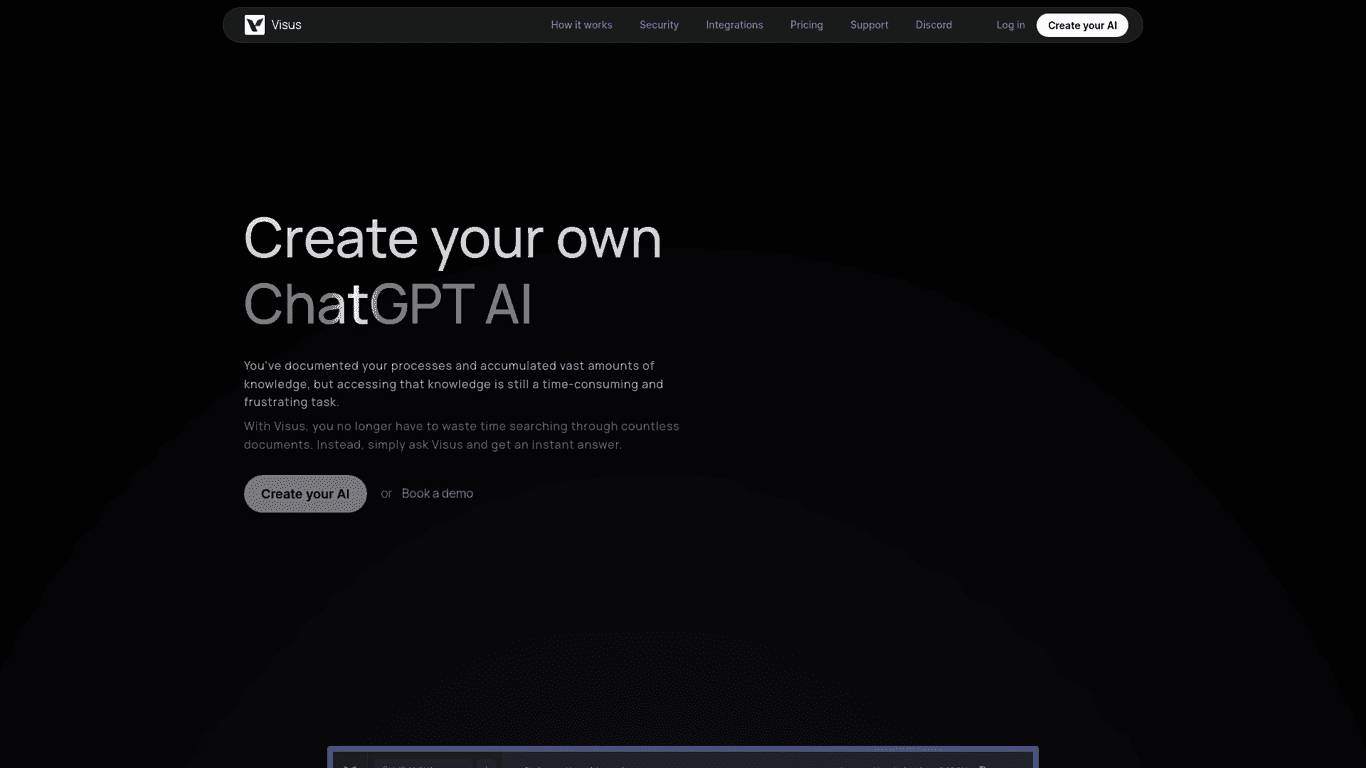Go to the Security page
1366x768 pixels.
coord(659,25)
